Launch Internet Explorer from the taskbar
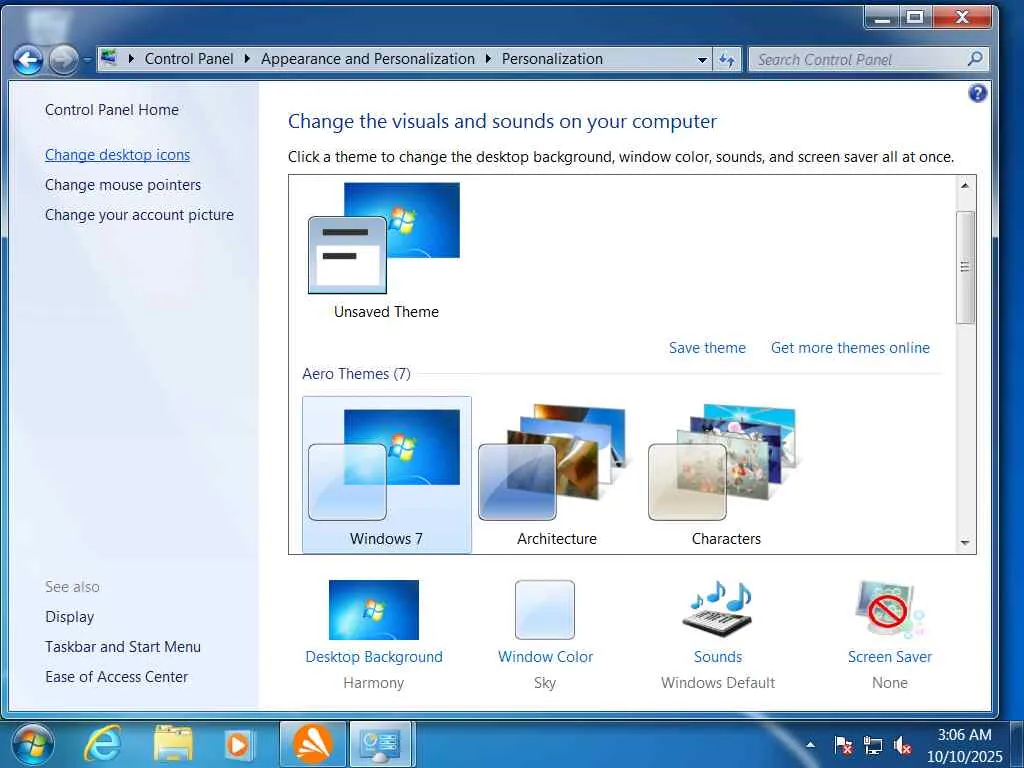The height and width of the screenshot is (768, 1024). click(103, 744)
